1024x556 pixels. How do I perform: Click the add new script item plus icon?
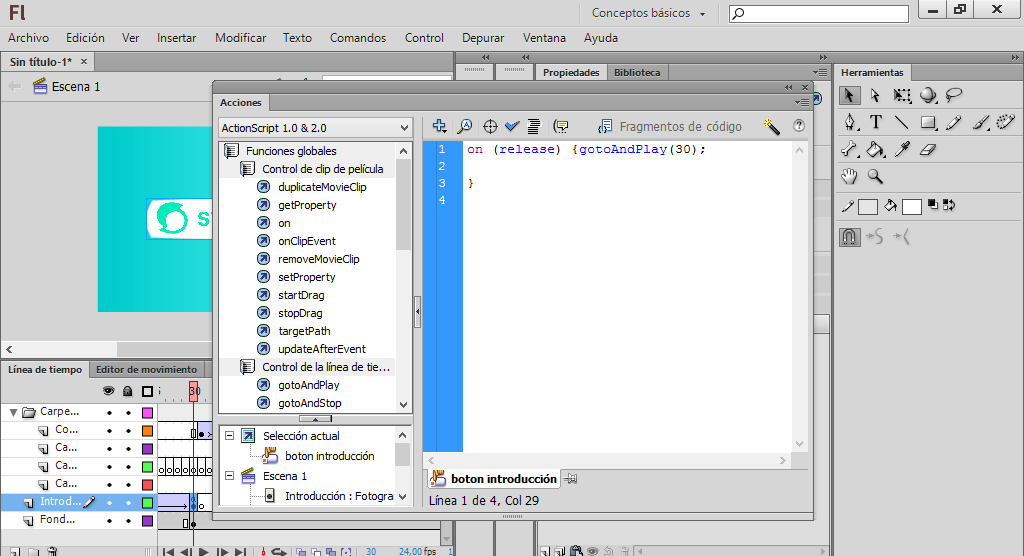click(x=440, y=126)
